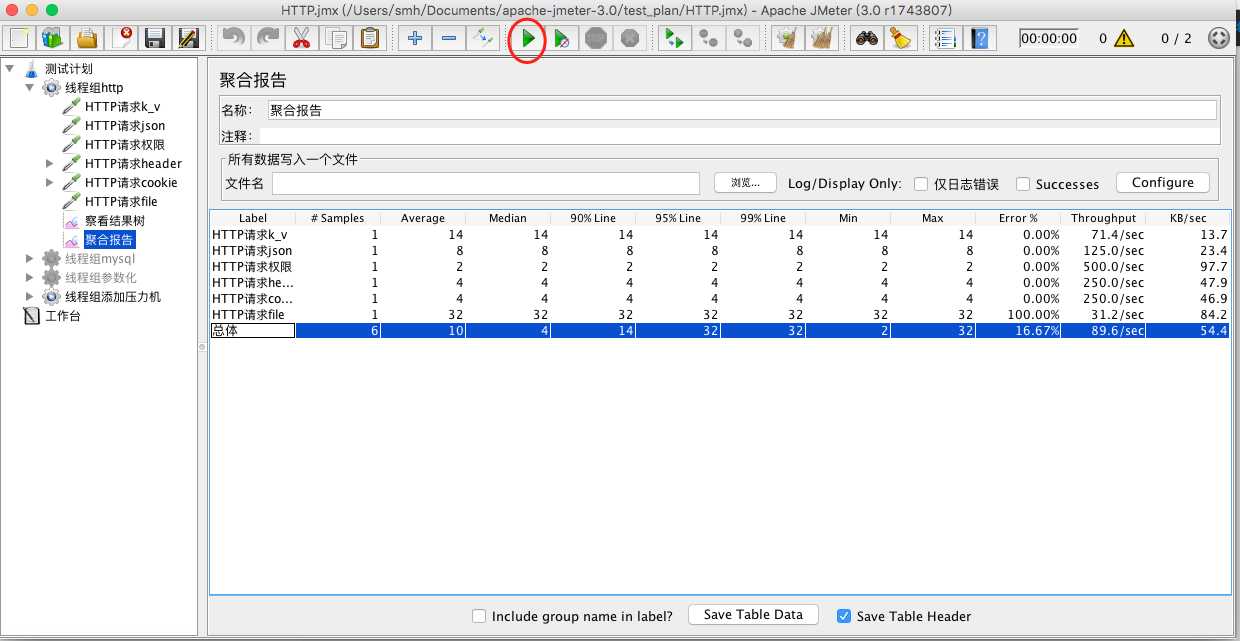Select HTTP请求file in the tree
This screenshot has height=641, width=1240.
coord(121,202)
